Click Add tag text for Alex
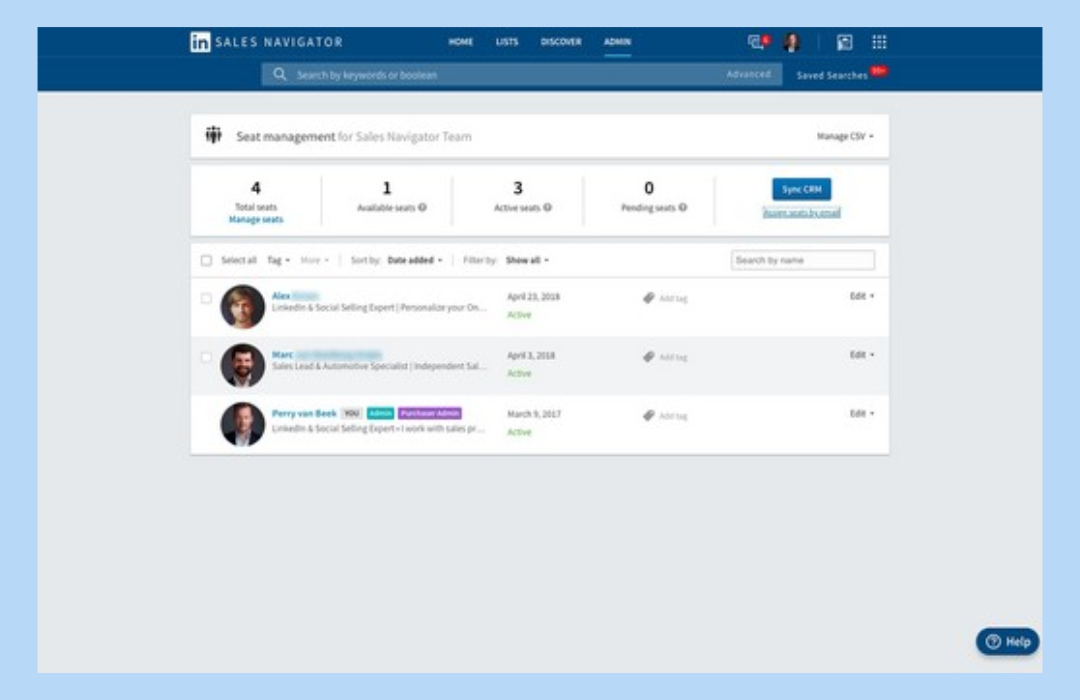This screenshot has width=1080, height=700. tap(673, 298)
